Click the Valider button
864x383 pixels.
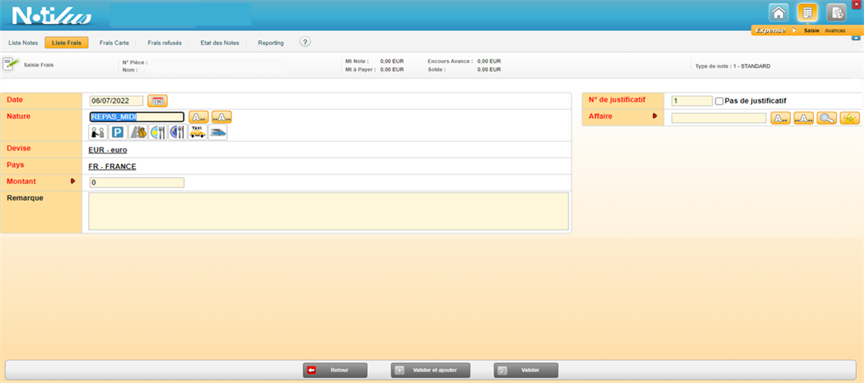(526, 370)
